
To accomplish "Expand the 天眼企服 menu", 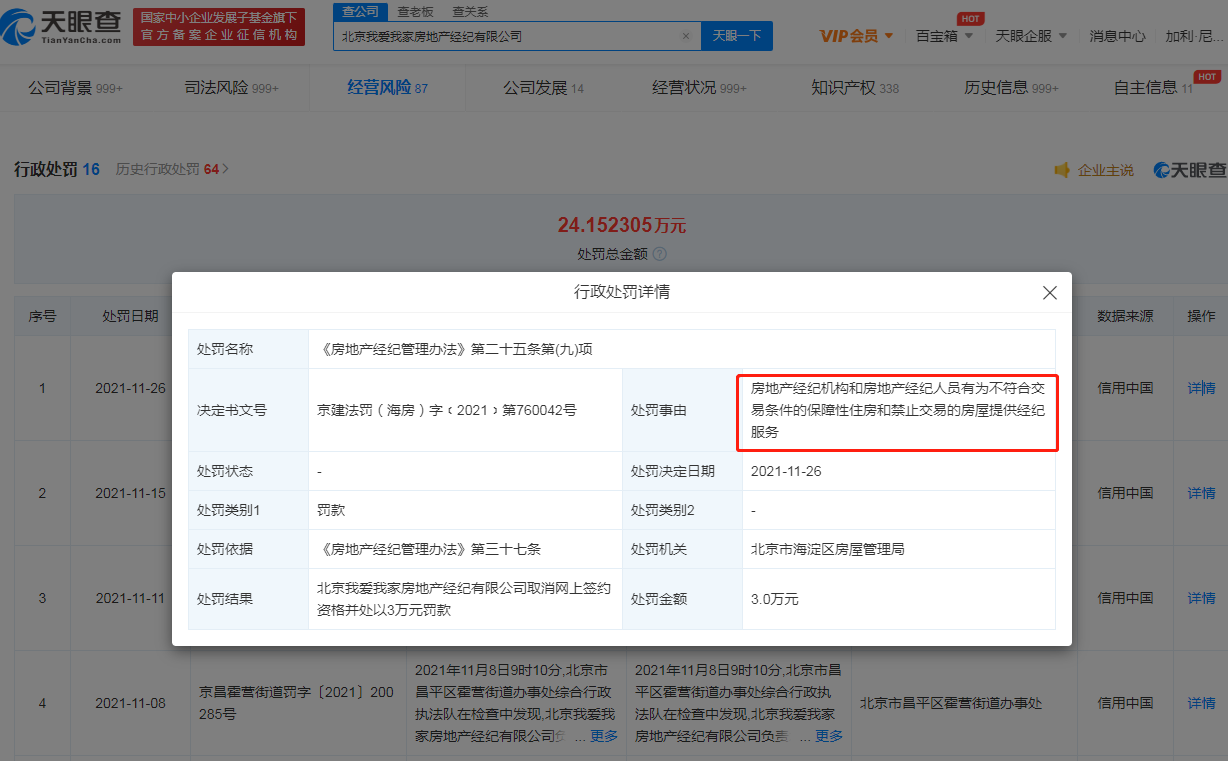I will (1031, 36).
